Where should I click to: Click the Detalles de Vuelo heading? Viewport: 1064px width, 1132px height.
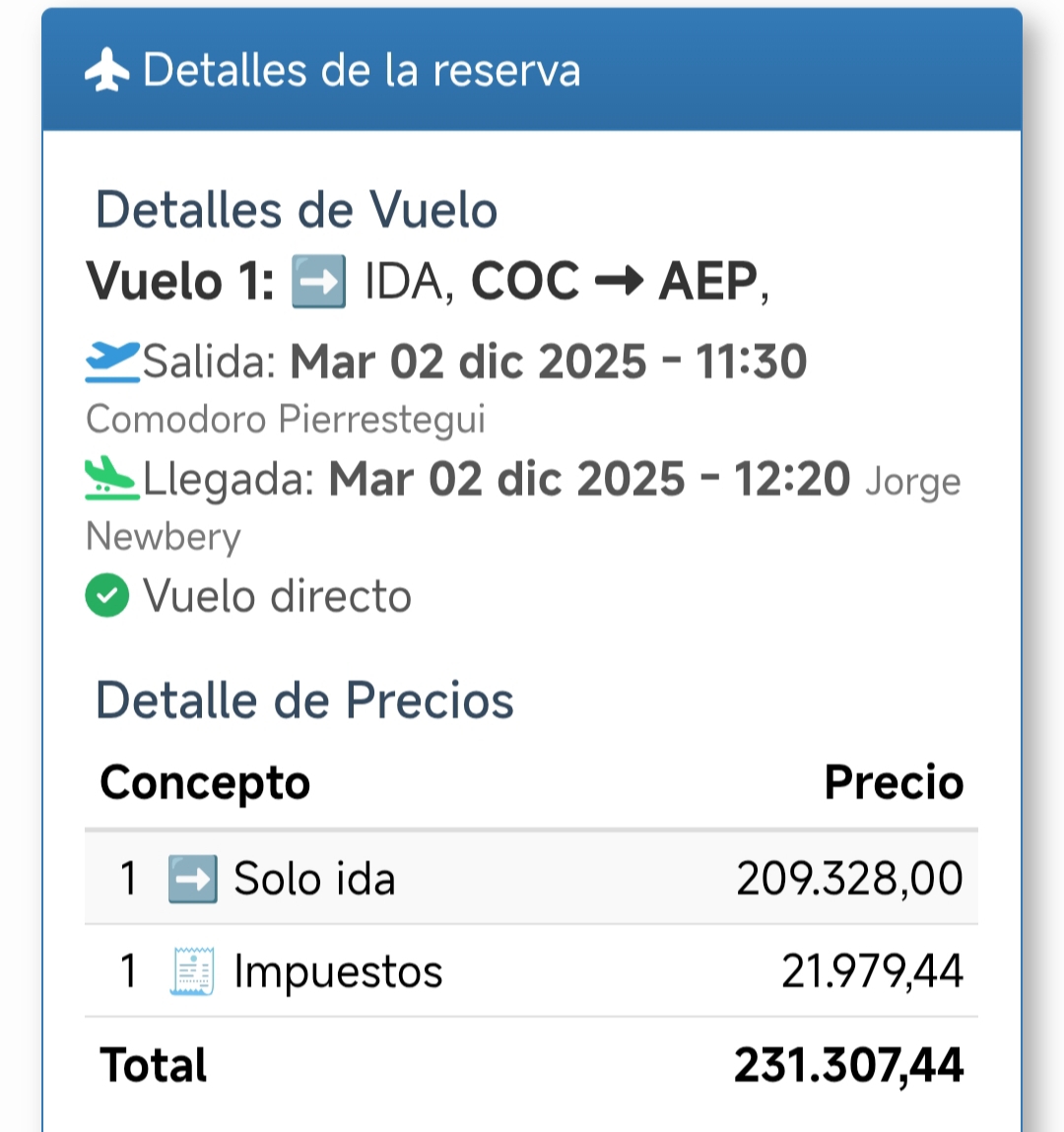tap(296, 210)
